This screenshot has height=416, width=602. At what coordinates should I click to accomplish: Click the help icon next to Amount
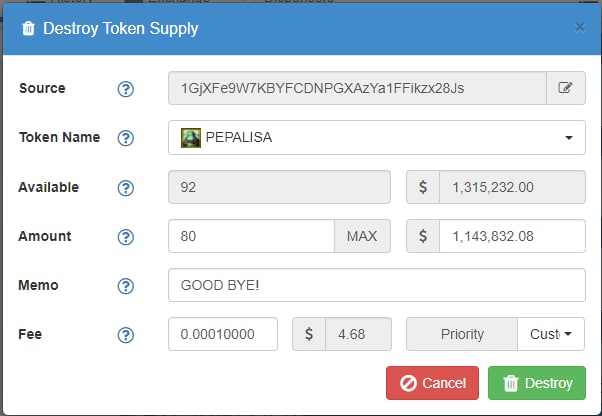point(126,237)
